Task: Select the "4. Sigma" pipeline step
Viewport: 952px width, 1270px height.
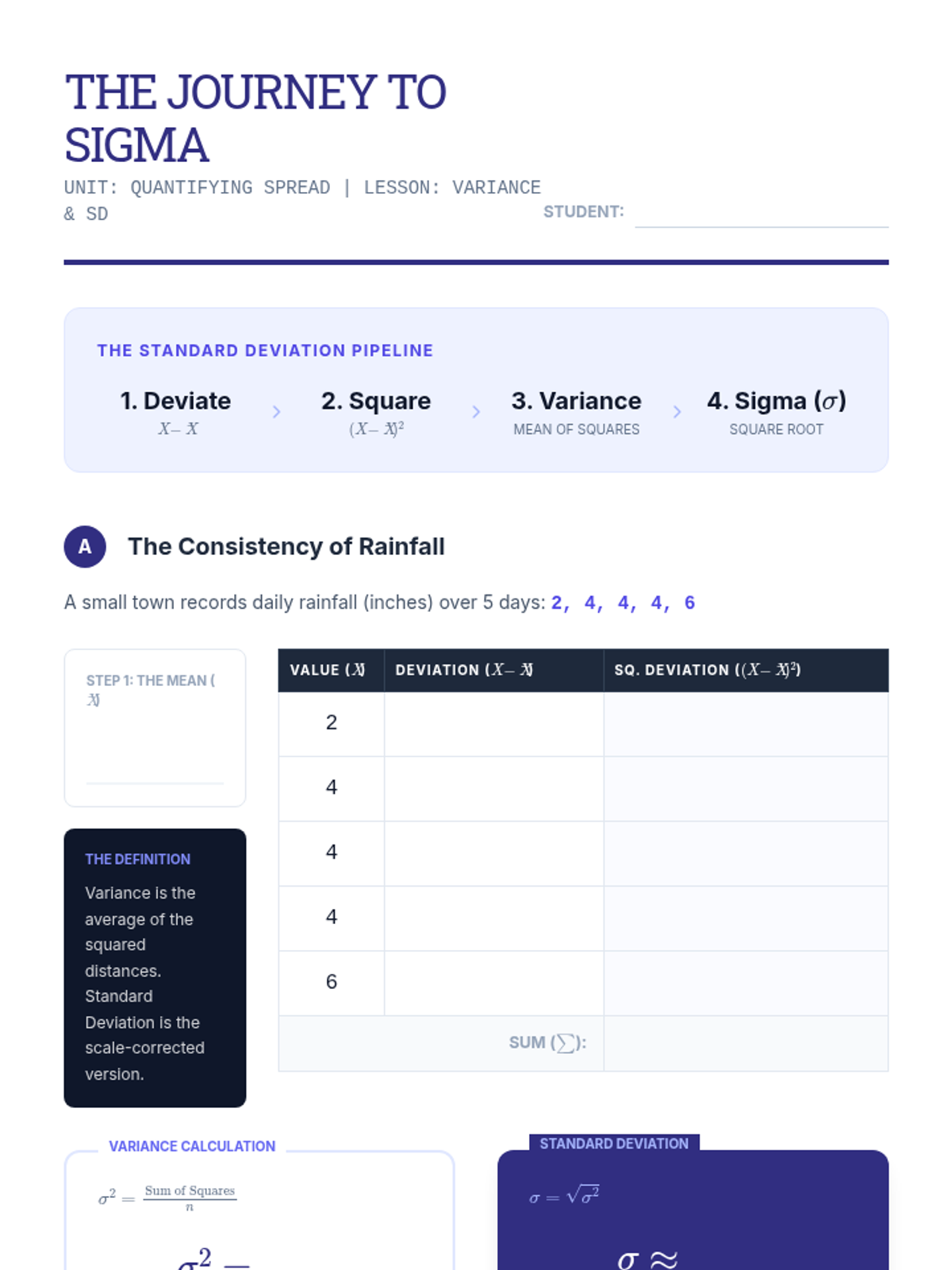Action: point(776,411)
